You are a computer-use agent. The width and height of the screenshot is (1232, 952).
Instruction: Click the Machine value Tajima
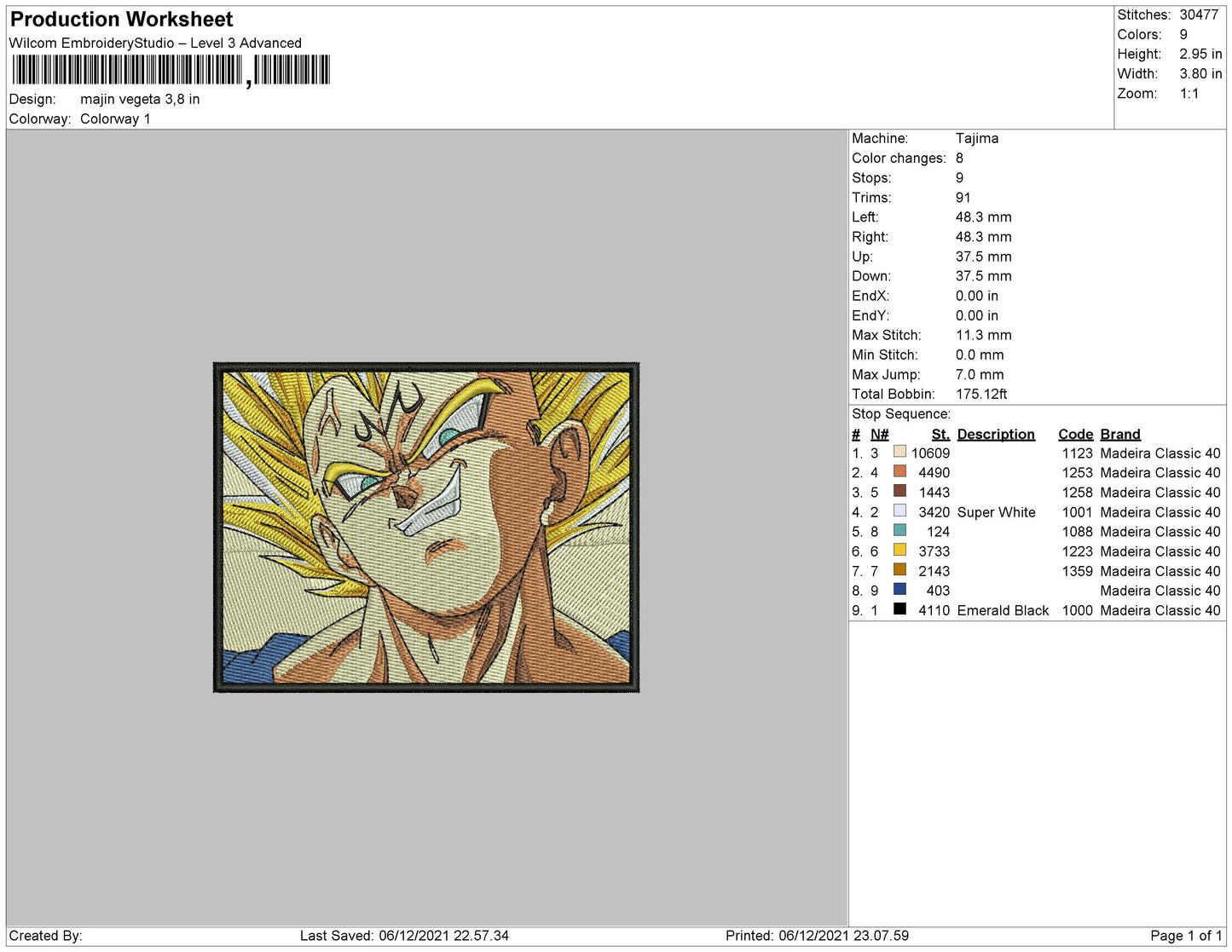coord(976,138)
